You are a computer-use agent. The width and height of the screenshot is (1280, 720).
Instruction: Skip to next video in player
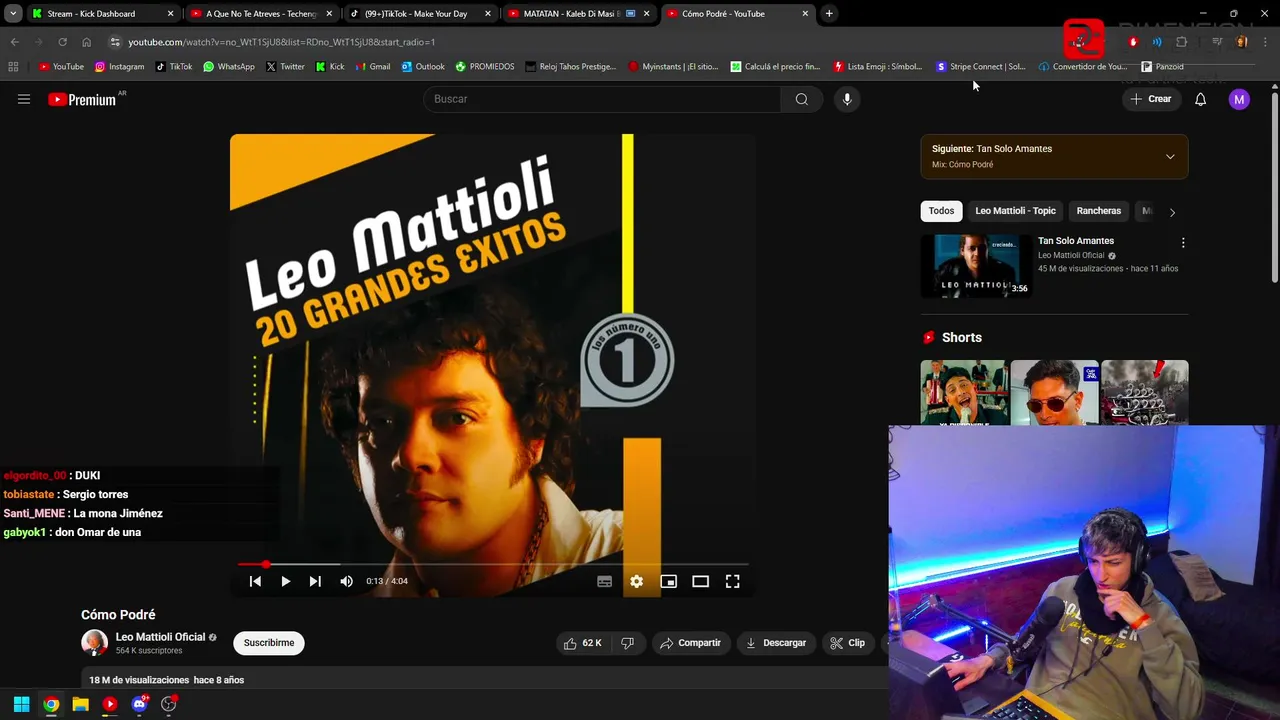coord(315,581)
